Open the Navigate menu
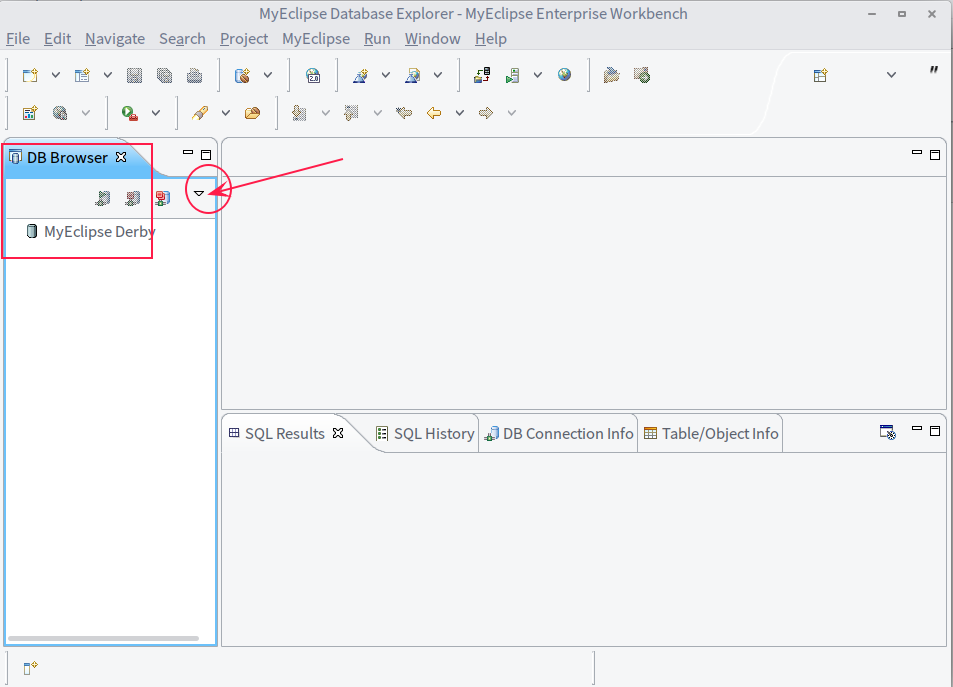This screenshot has width=953, height=687. click(x=115, y=39)
